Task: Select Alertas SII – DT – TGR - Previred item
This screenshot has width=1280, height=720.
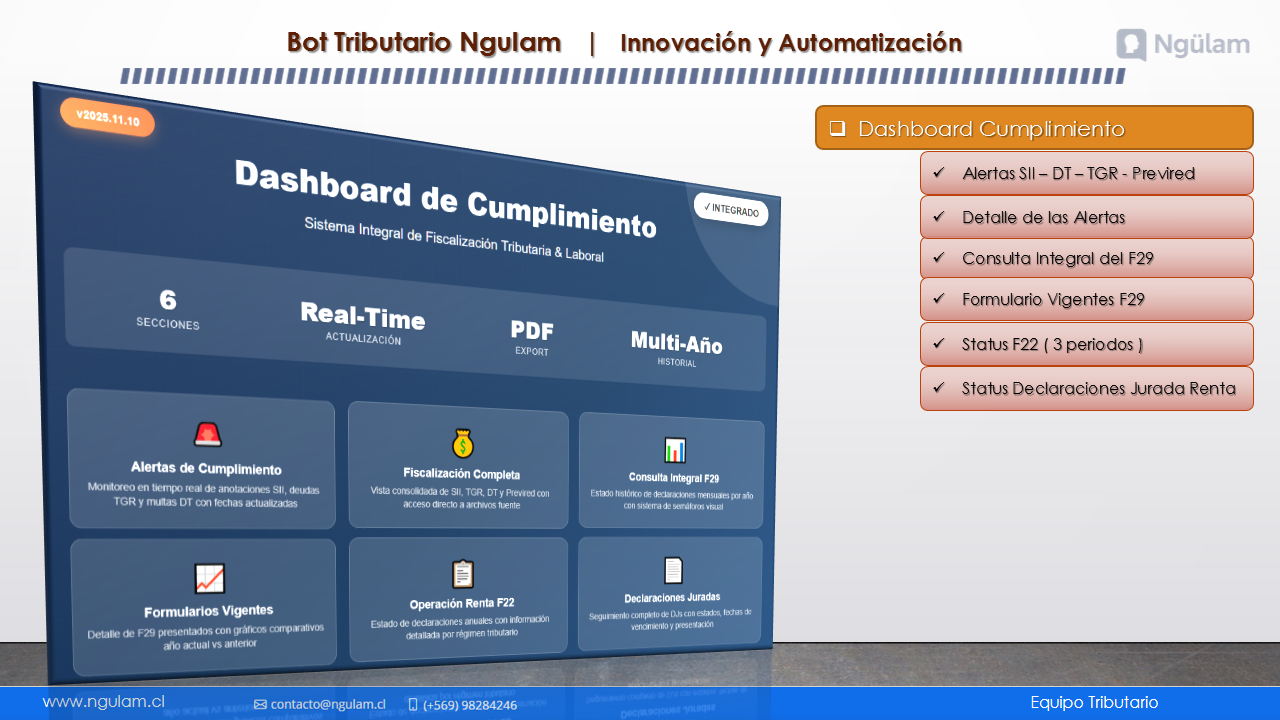Action: (1078, 173)
